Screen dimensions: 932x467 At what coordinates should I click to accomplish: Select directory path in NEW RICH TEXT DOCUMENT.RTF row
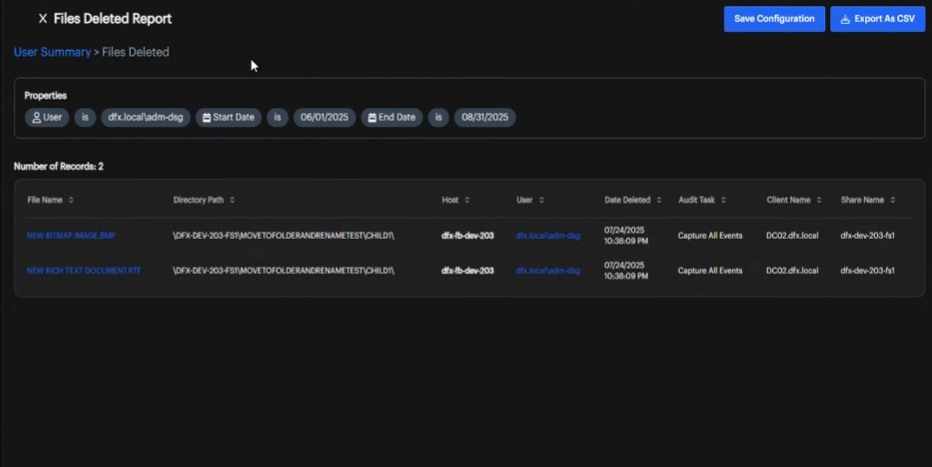click(284, 271)
